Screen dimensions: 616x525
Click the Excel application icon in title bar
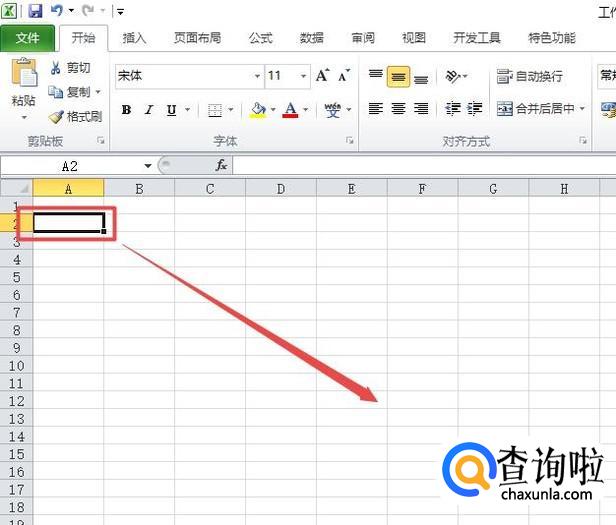(x=9, y=11)
